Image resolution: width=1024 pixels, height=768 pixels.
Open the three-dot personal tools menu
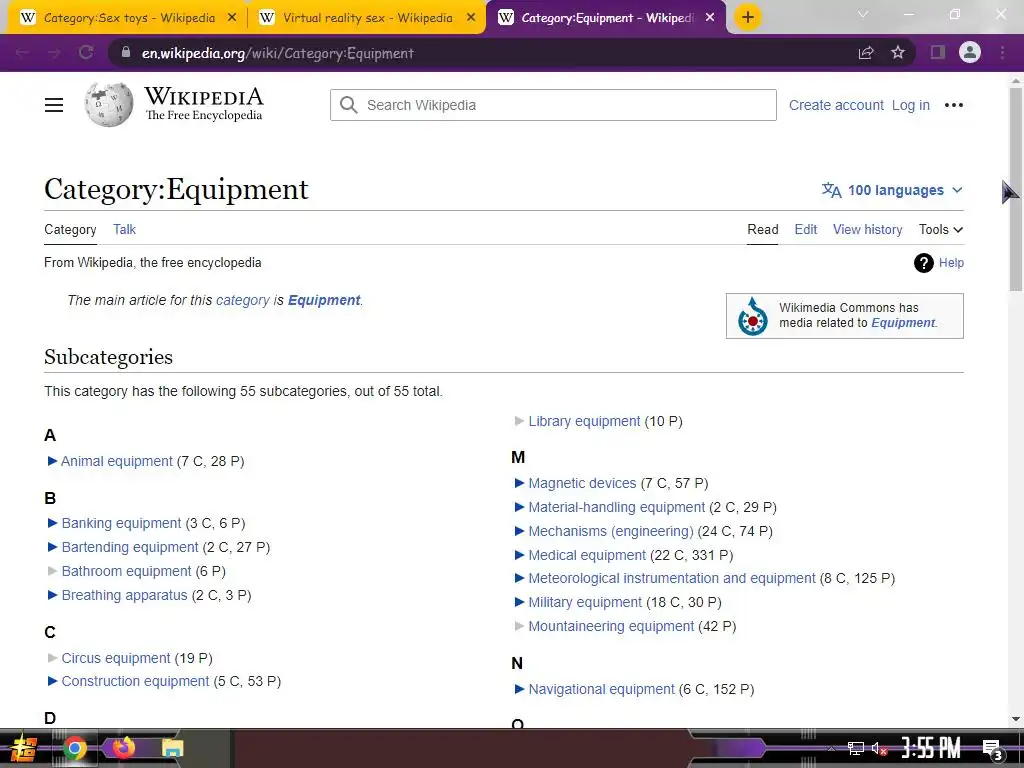click(x=953, y=105)
